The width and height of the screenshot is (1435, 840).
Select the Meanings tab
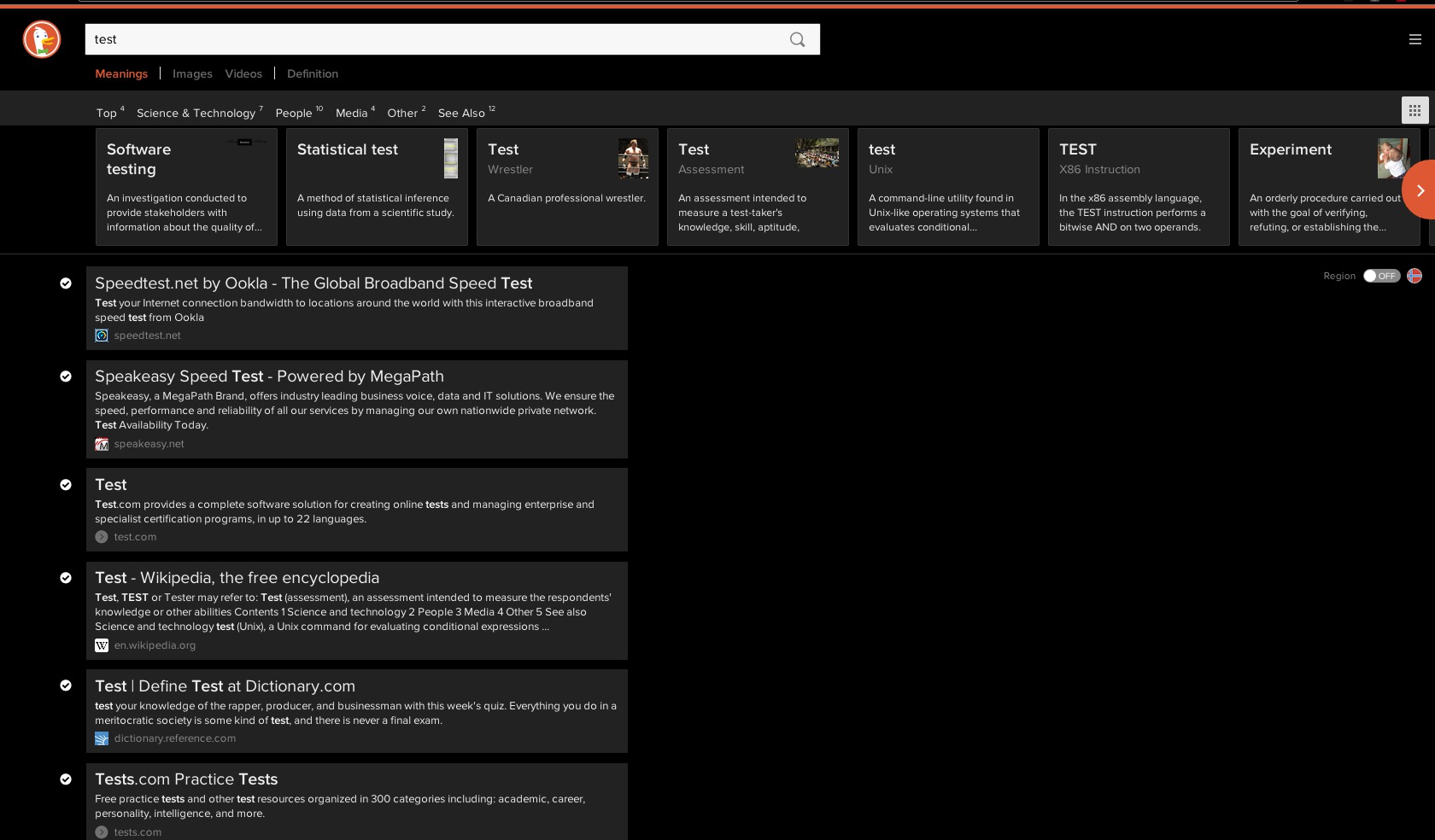(x=121, y=73)
